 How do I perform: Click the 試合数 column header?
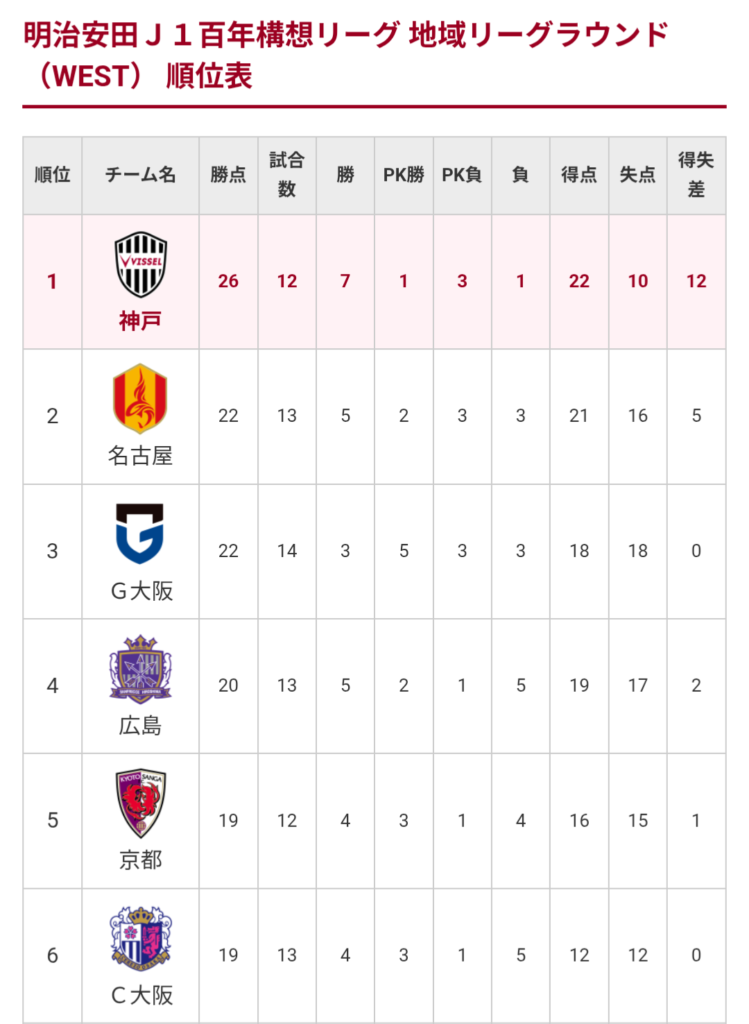coord(287,175)
